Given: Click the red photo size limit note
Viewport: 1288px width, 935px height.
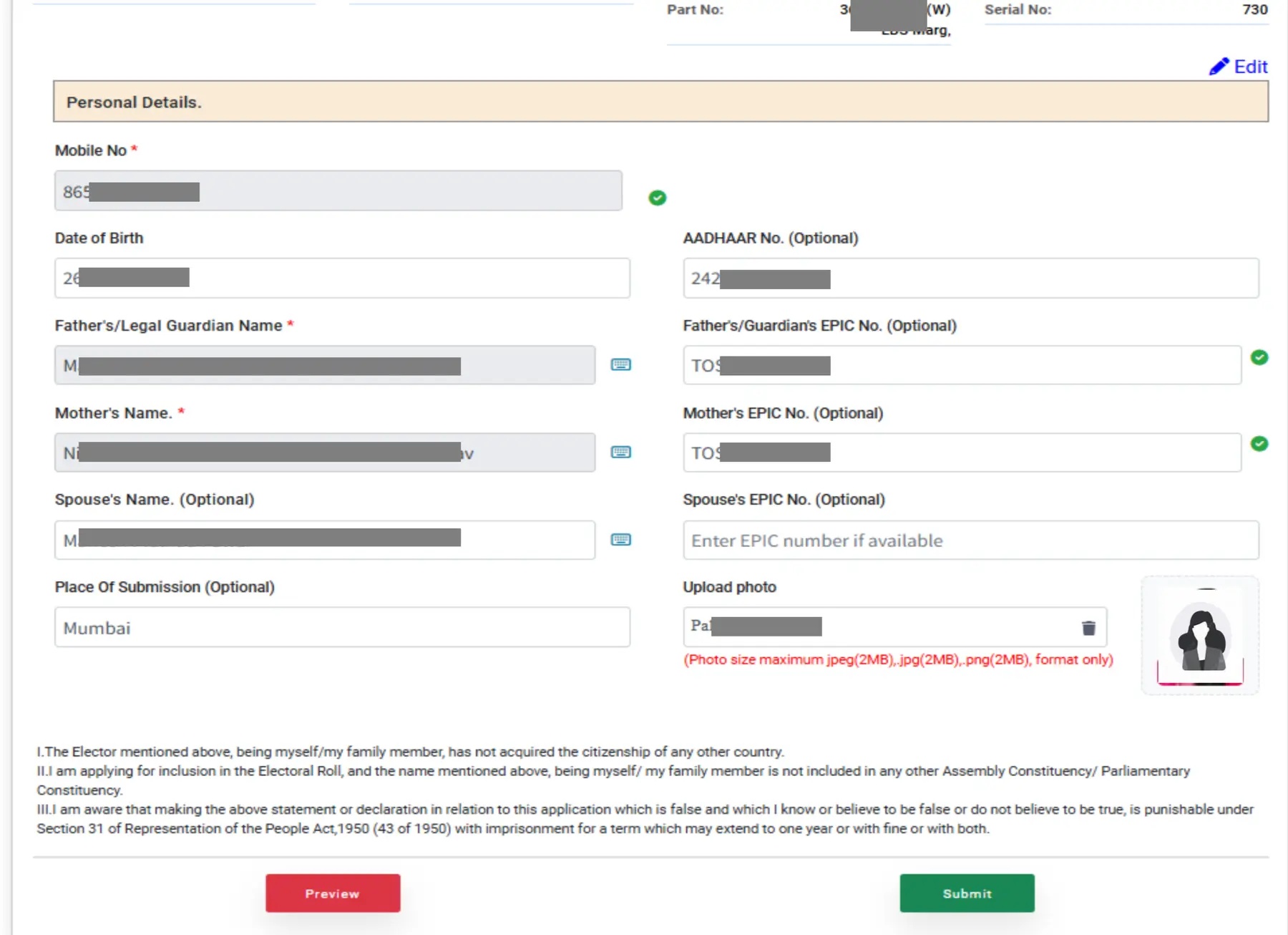Looking at the screenshot, I should click(x=898, y=659).
